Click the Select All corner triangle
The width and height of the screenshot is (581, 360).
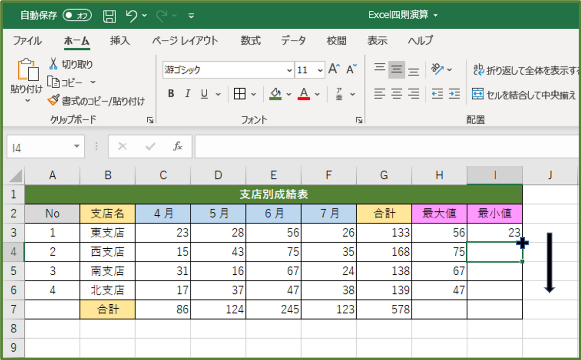tap(15, 176)
